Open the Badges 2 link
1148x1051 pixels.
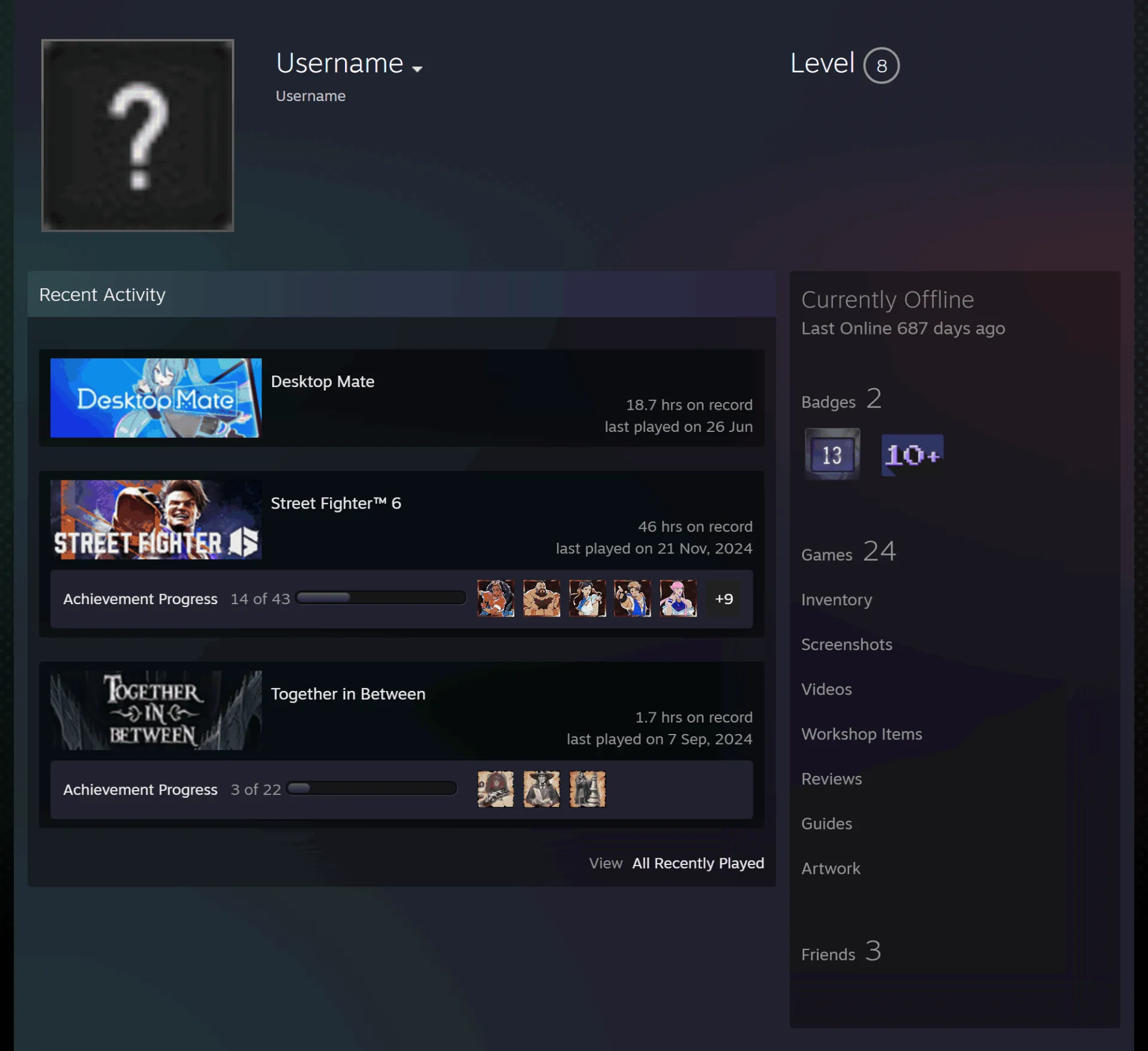(x=841, y=399)
